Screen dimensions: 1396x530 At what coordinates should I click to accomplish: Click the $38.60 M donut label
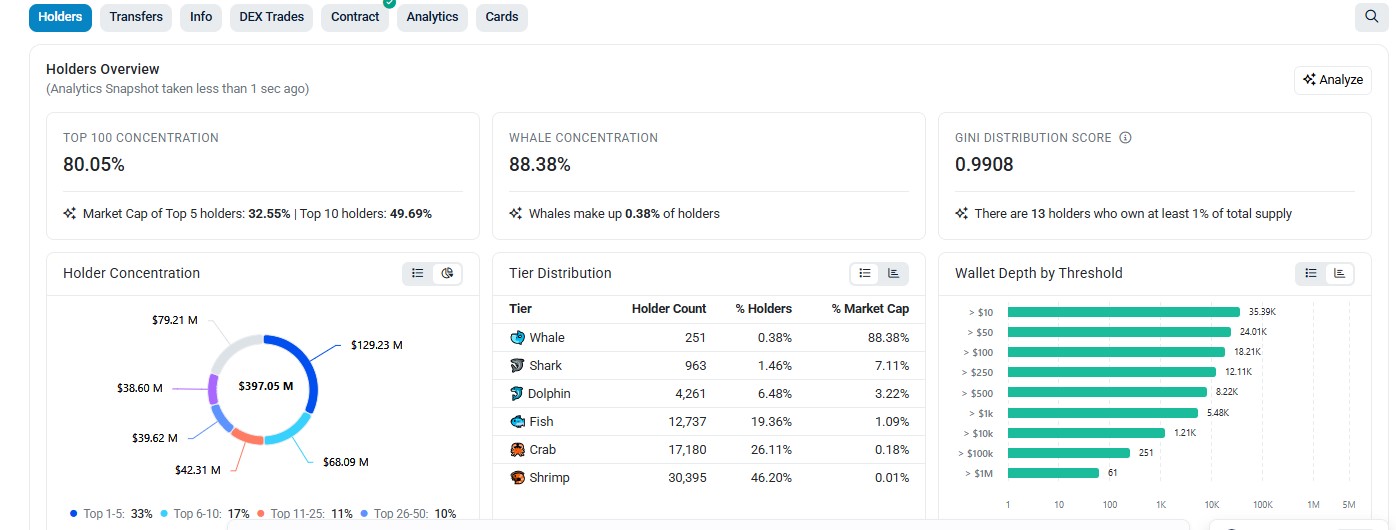[140, 388]
